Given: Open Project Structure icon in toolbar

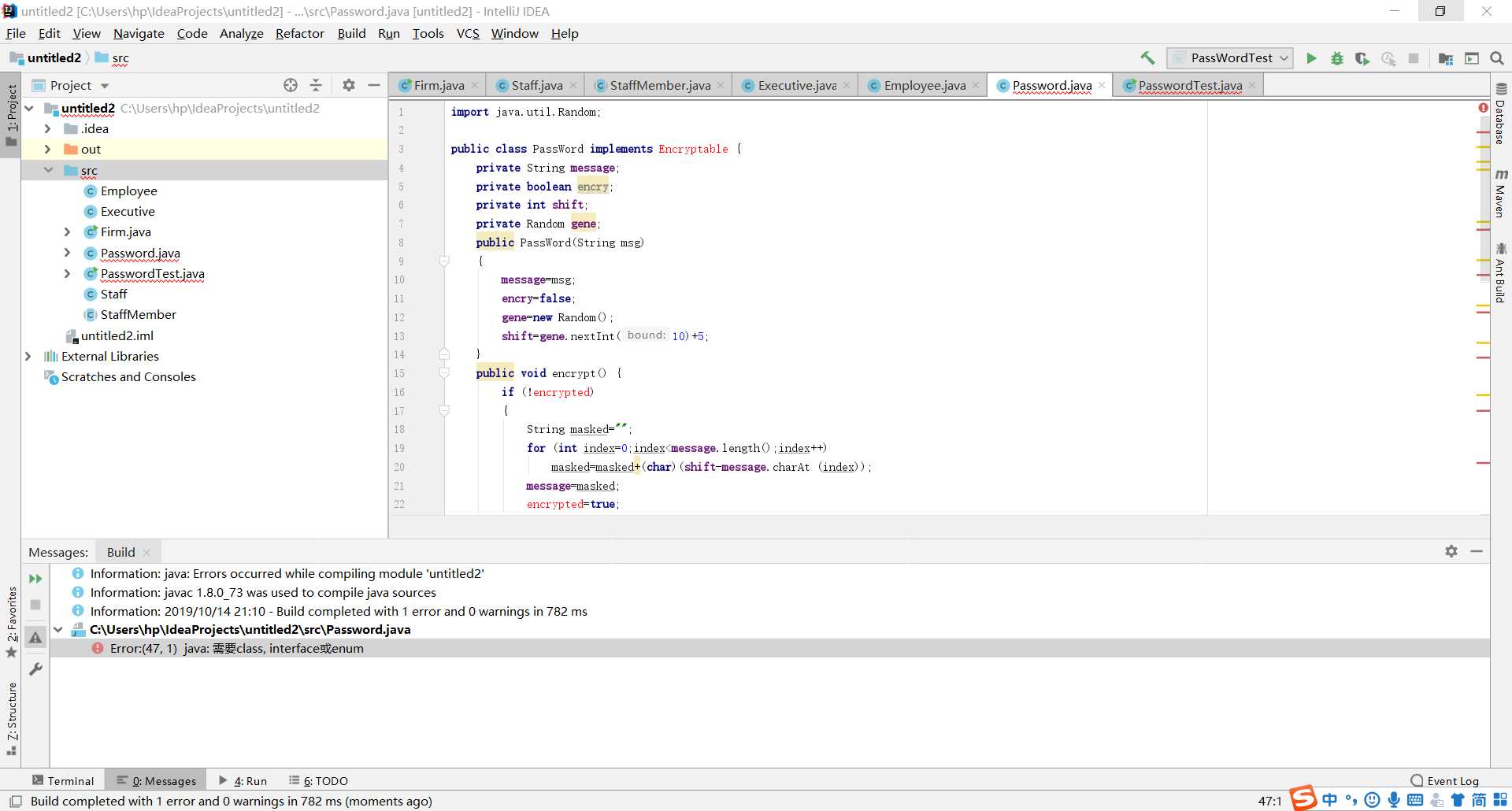Looking at the screenshot, I should click(1446, 58).
